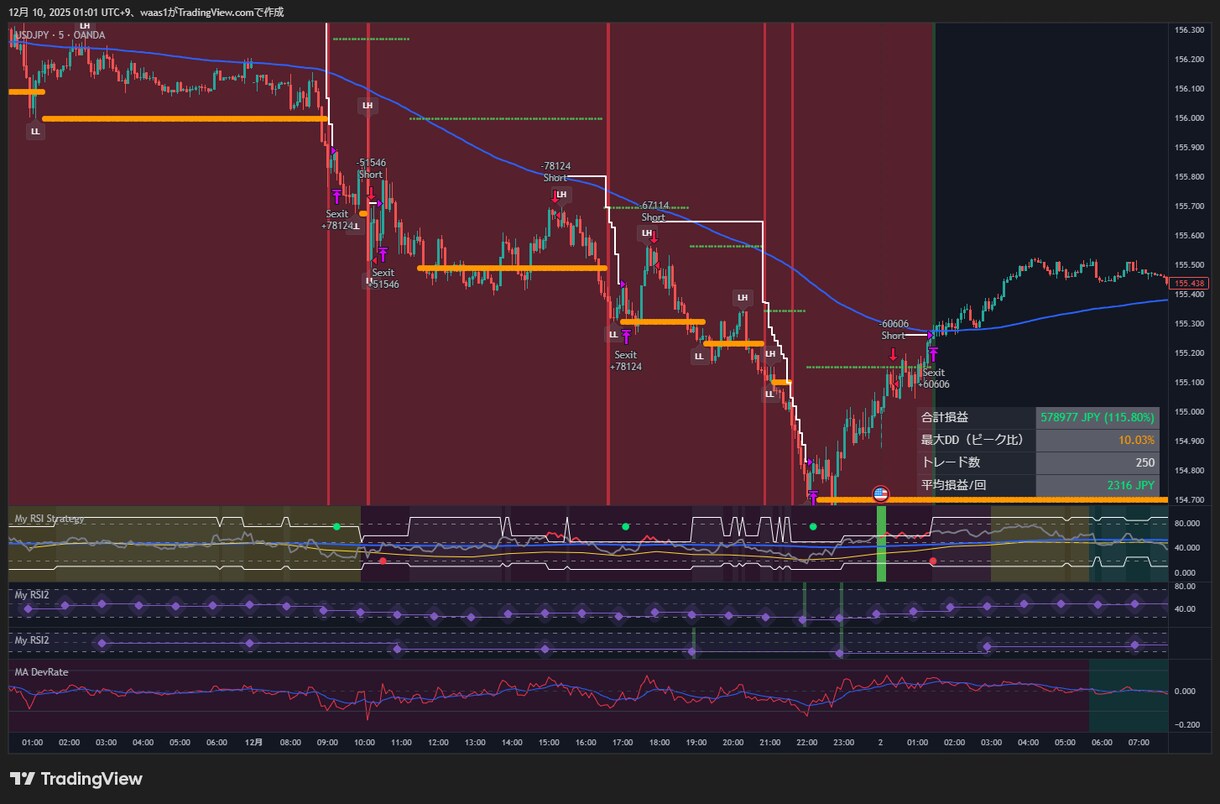Click the 80.000 RSI Strategy scale label
This screenshot has width=1220, height=804.
click(x=1186, y=523)
